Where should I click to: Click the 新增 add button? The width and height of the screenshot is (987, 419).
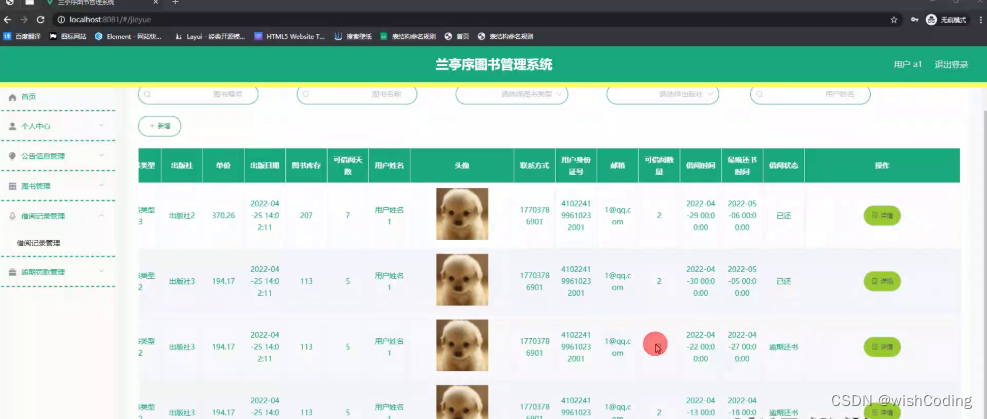click(159, 126)
